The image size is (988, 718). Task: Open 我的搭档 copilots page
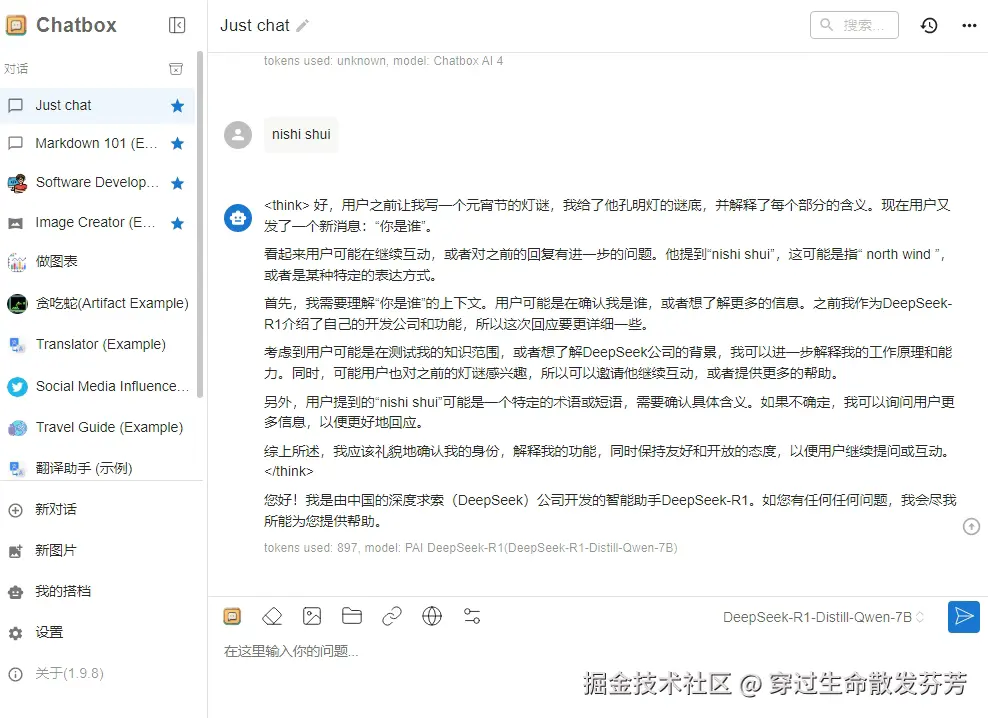(101, 591)
